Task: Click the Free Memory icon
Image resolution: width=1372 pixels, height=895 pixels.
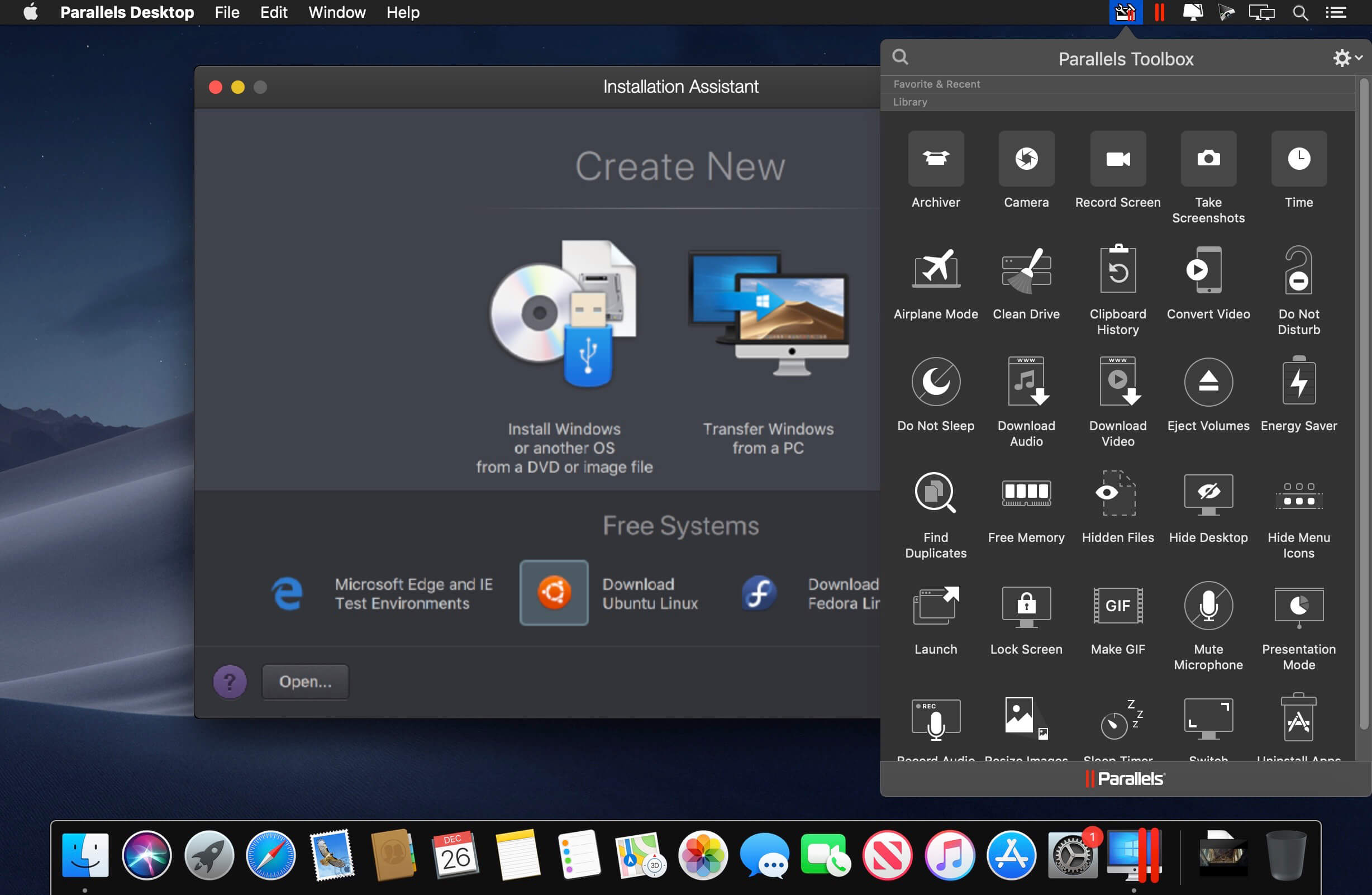Action: [1026, 493]
